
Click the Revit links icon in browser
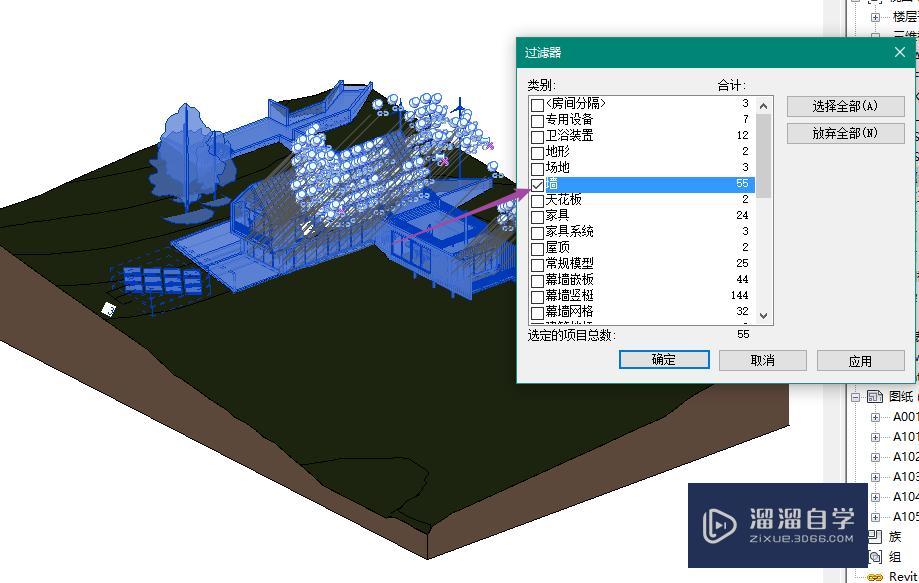click(x=875, y=577)
